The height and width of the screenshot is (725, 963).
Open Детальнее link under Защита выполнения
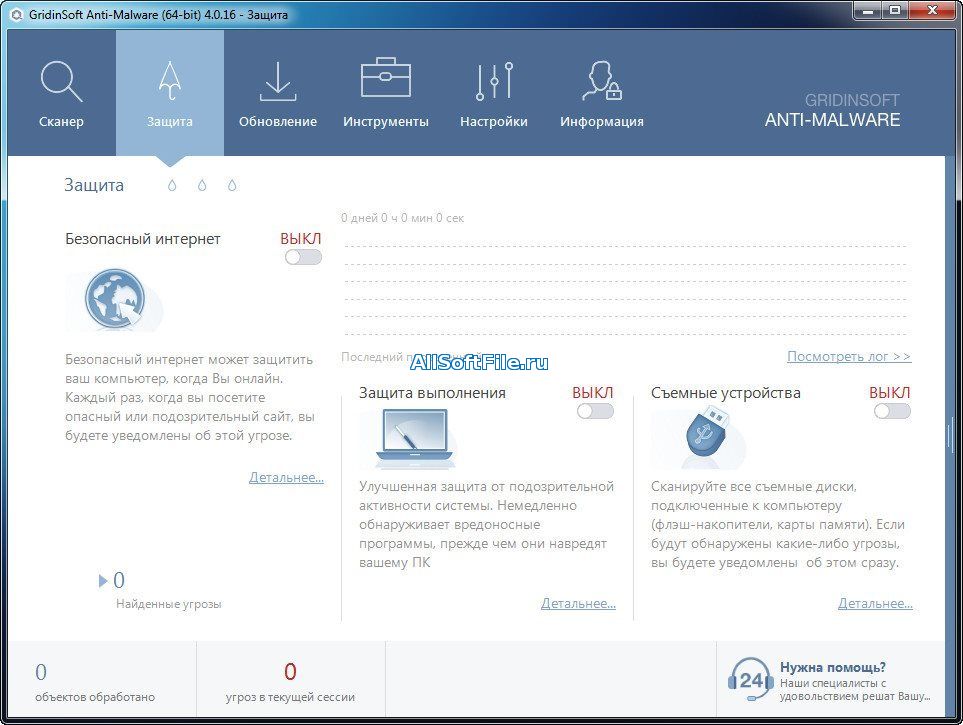click(x=578, y=603)
